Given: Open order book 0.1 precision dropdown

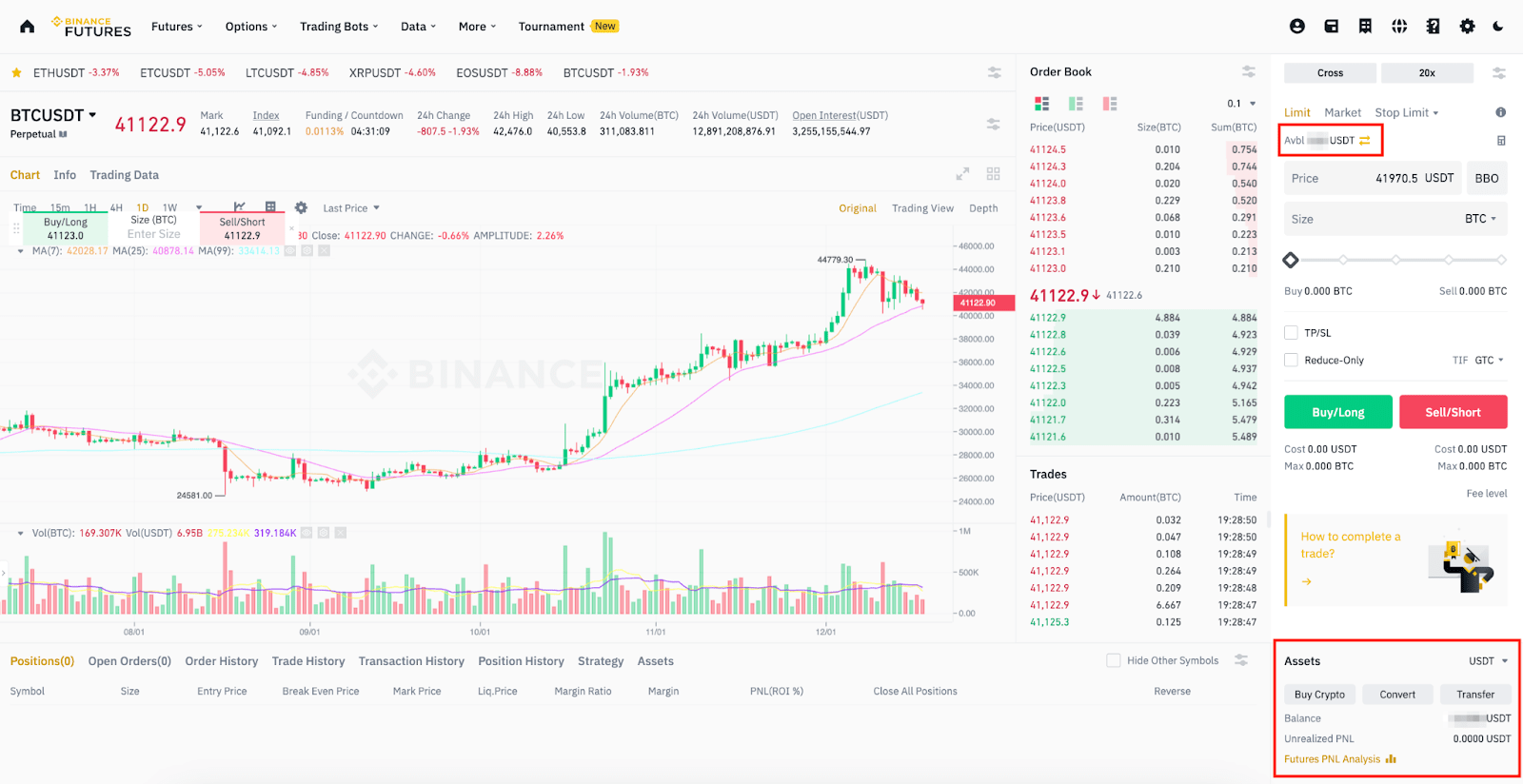Looking at the screenshot, I should 1241,104.
